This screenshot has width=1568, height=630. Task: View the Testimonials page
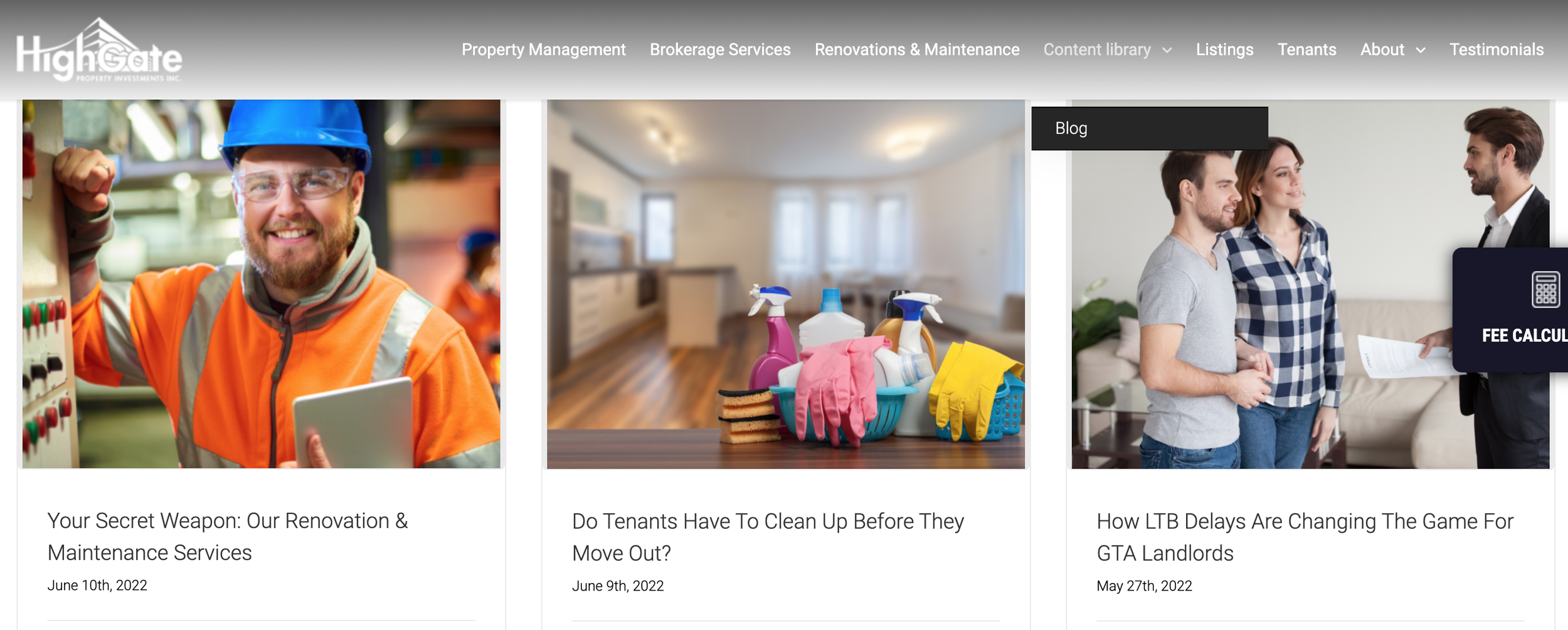point(1496,50)
